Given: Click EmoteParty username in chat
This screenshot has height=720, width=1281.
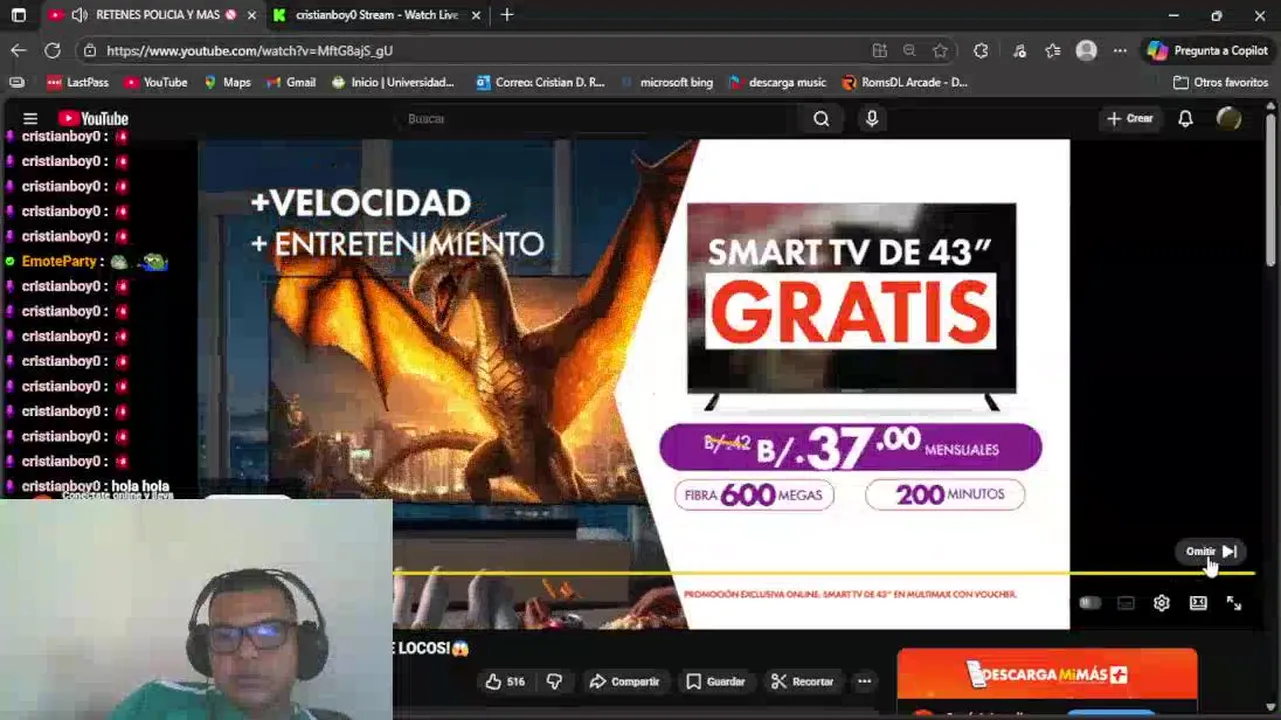Looking at the screenshot, I should coord(58,261).
